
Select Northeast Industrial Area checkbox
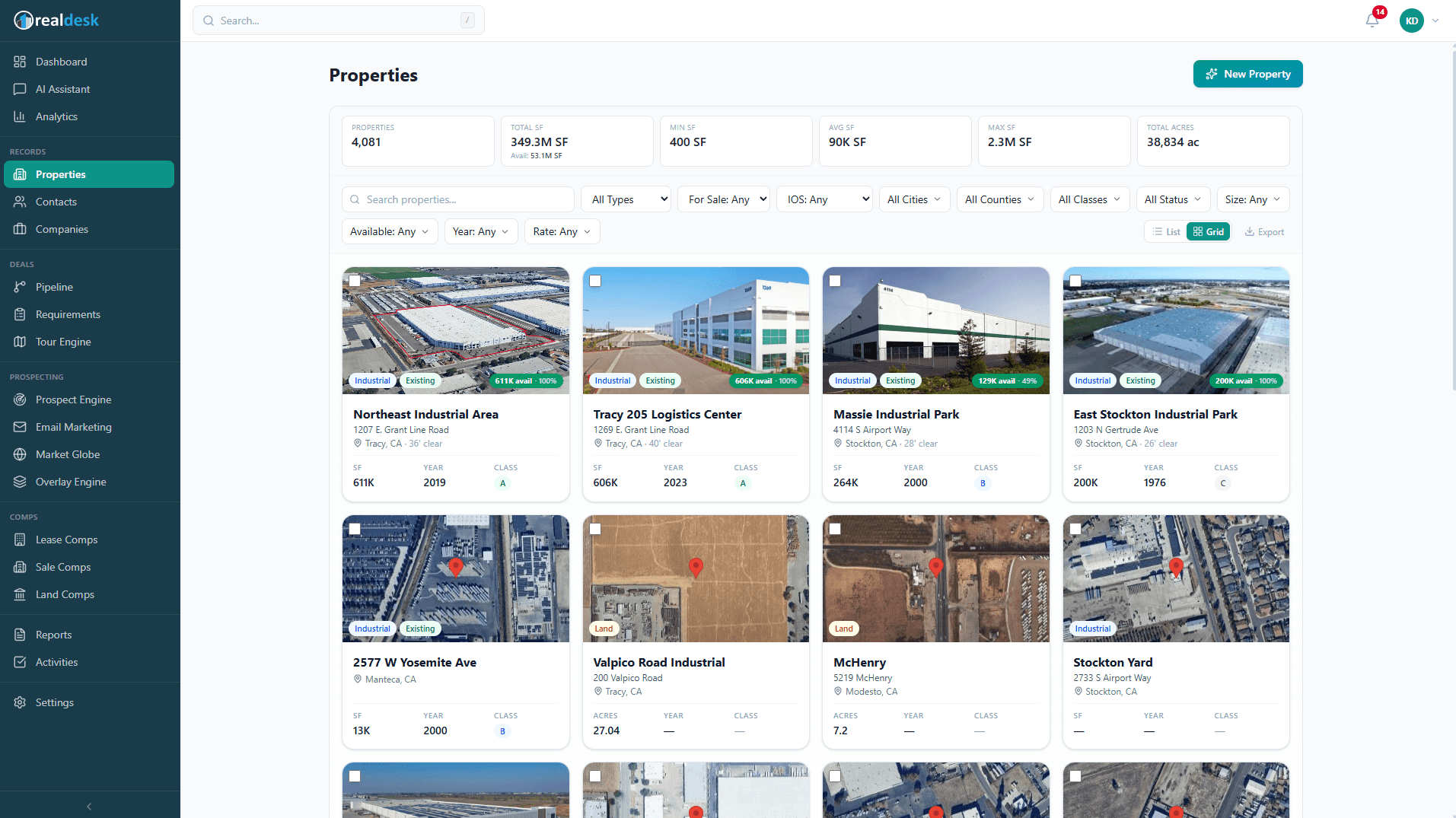coord(355,281)
